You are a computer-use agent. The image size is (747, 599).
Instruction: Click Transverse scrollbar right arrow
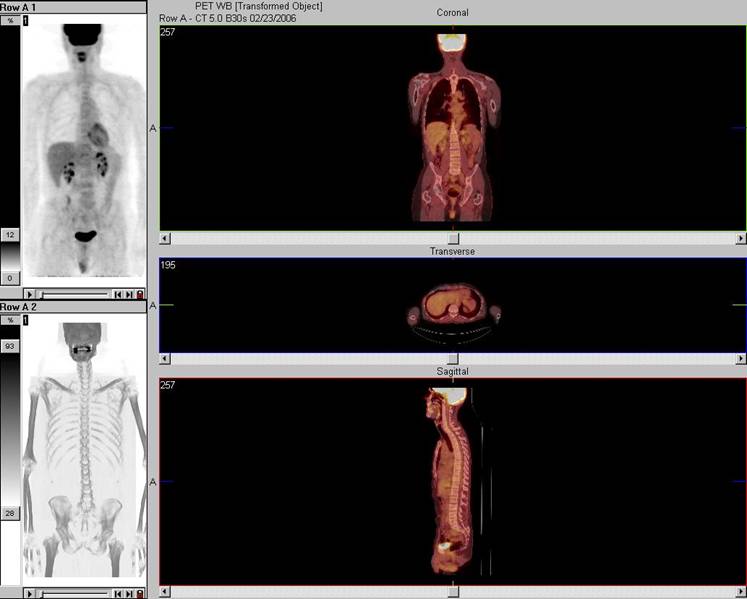click(741, 358)
